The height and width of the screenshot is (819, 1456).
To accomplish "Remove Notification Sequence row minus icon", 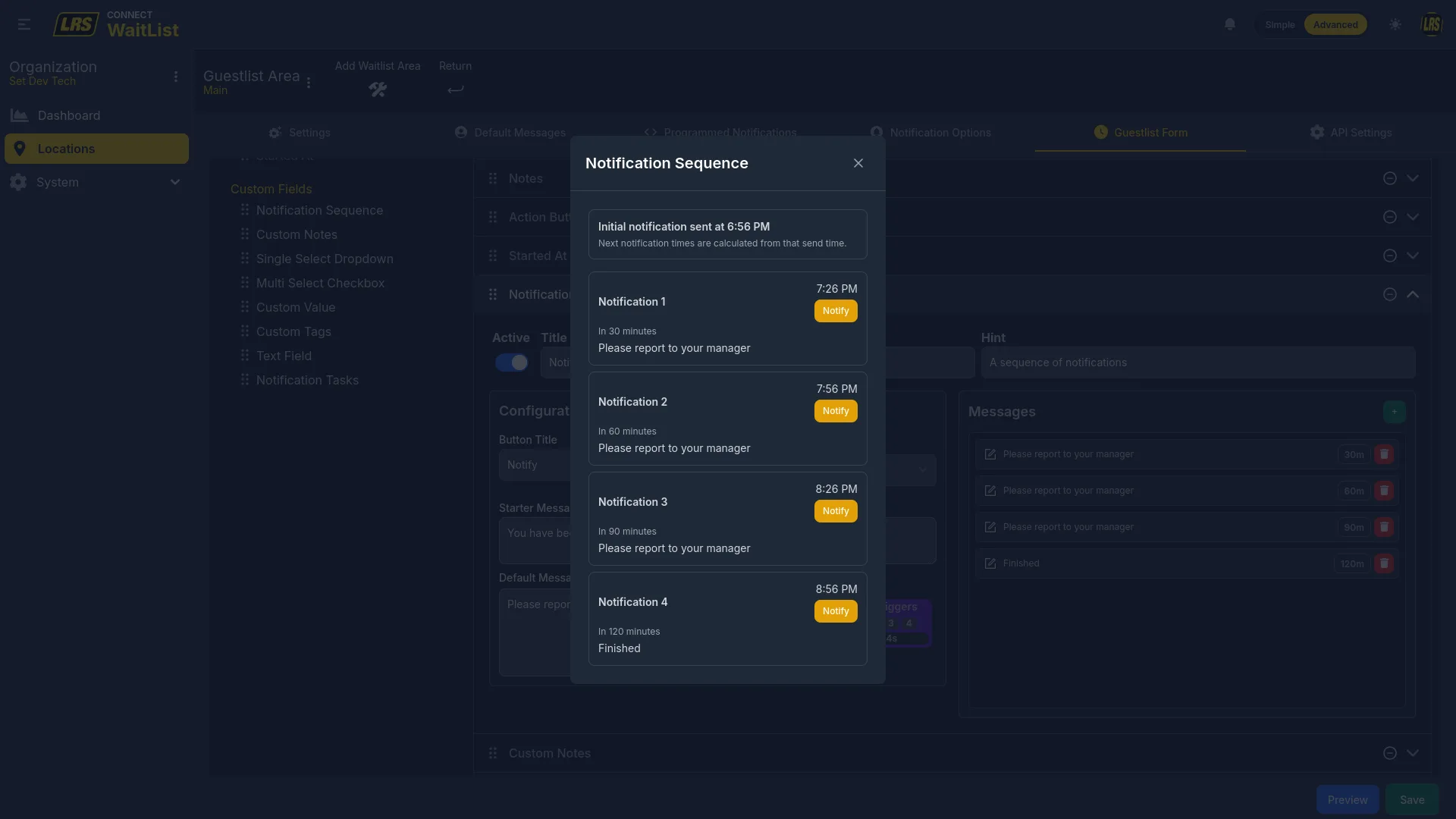I will [1390, 294].
